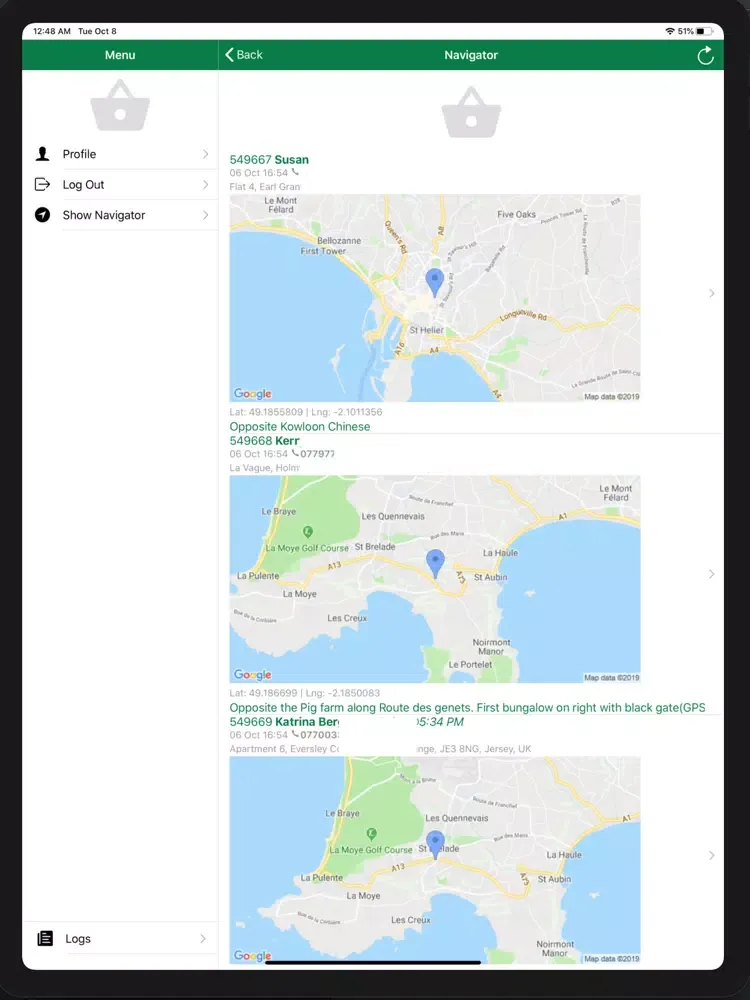Viewport: 750px width, 1000px height.
Task: Select order title 549669 Katrina
Action: (284, 722)
